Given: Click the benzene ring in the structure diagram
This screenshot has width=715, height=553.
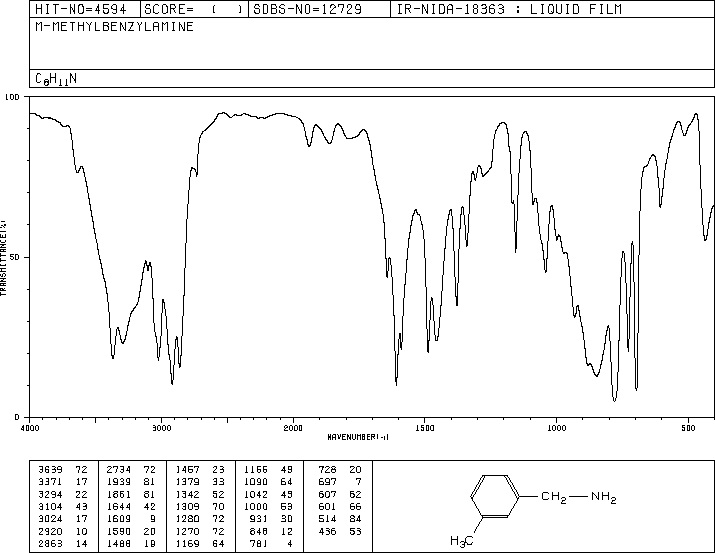Looking at the screenshot, I should pyautogui.click(x=495, y=496).
